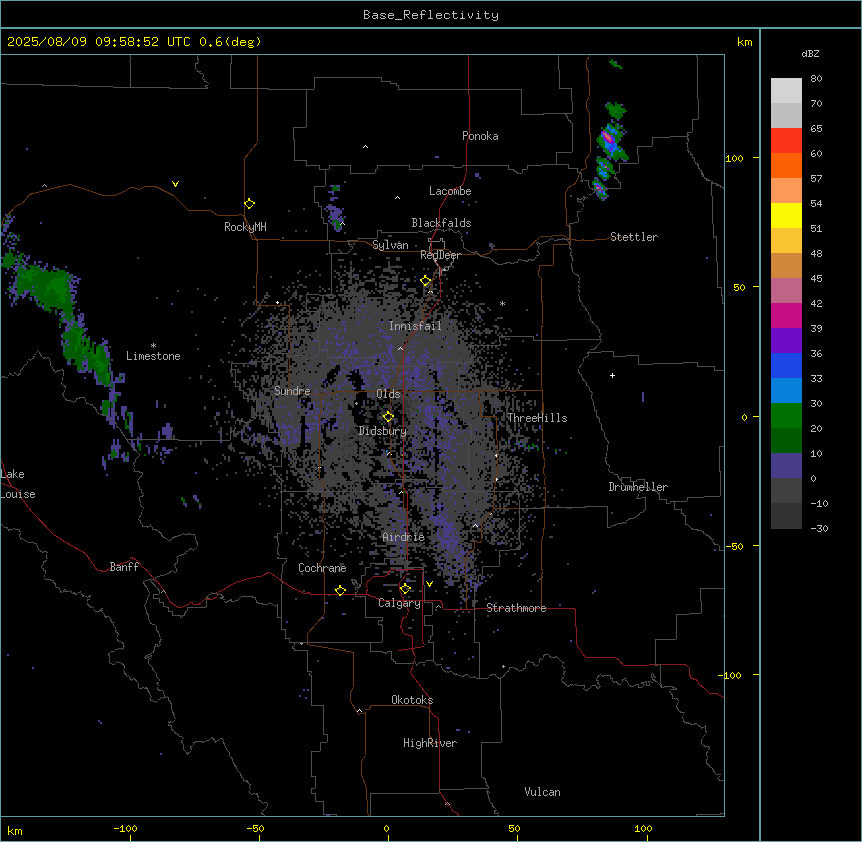
Task: Click the blue 36 dBZ legend color
Action: [x=786, y=365]
